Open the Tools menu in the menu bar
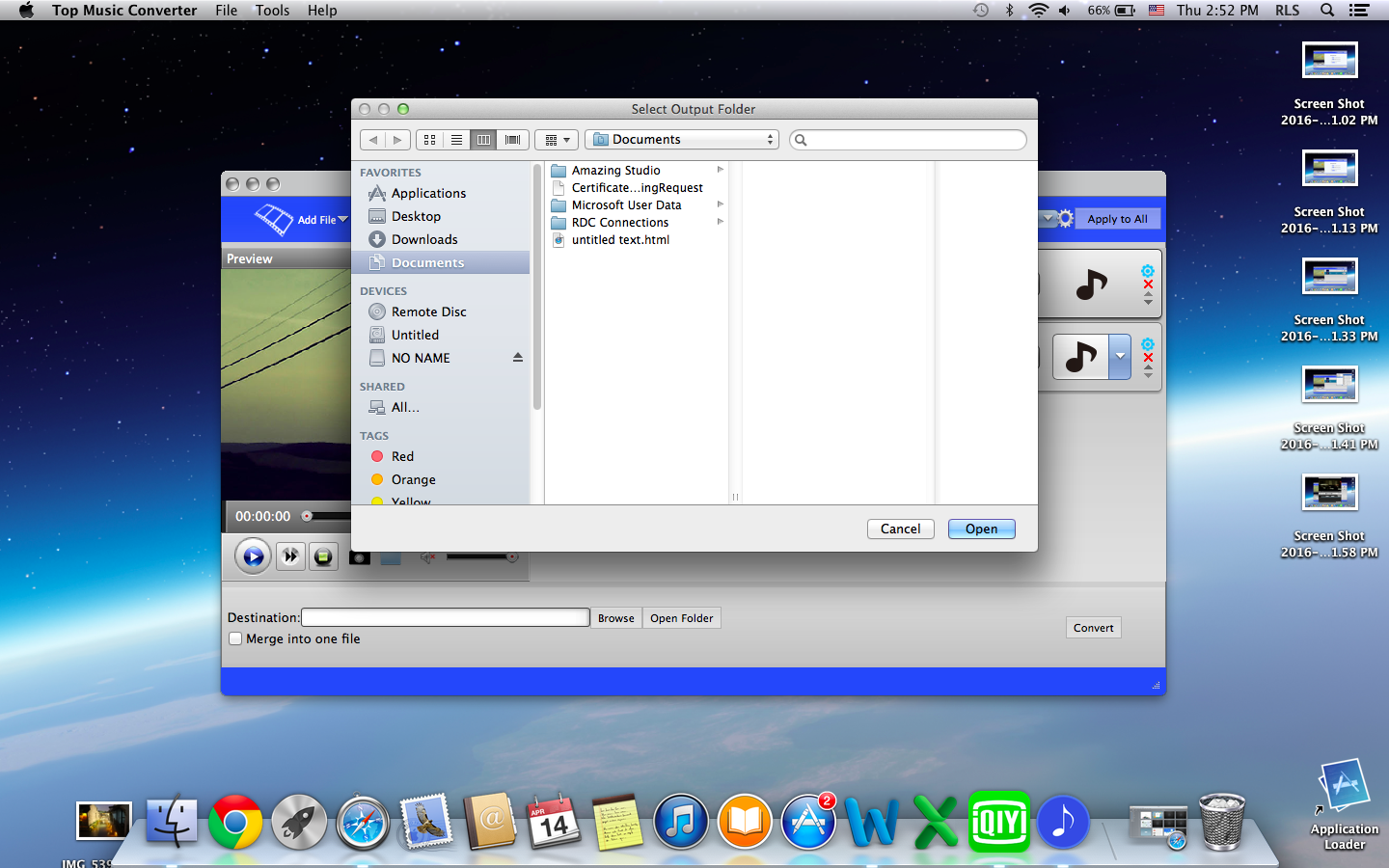Viewport: 1389px width, 868px height. [x=272, y=11]
